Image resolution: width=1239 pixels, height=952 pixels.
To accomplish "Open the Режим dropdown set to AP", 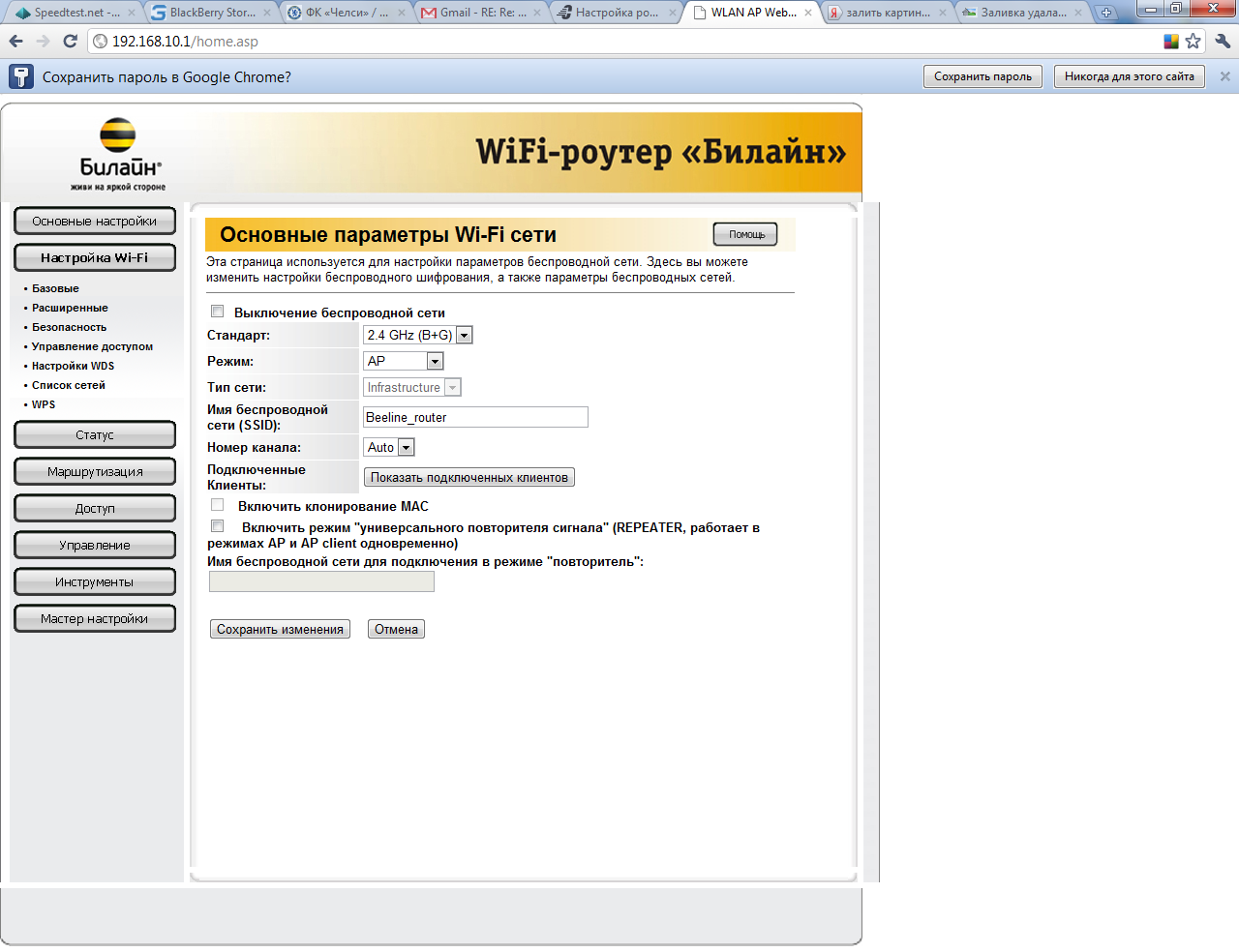I will click(x=404, y=361).
